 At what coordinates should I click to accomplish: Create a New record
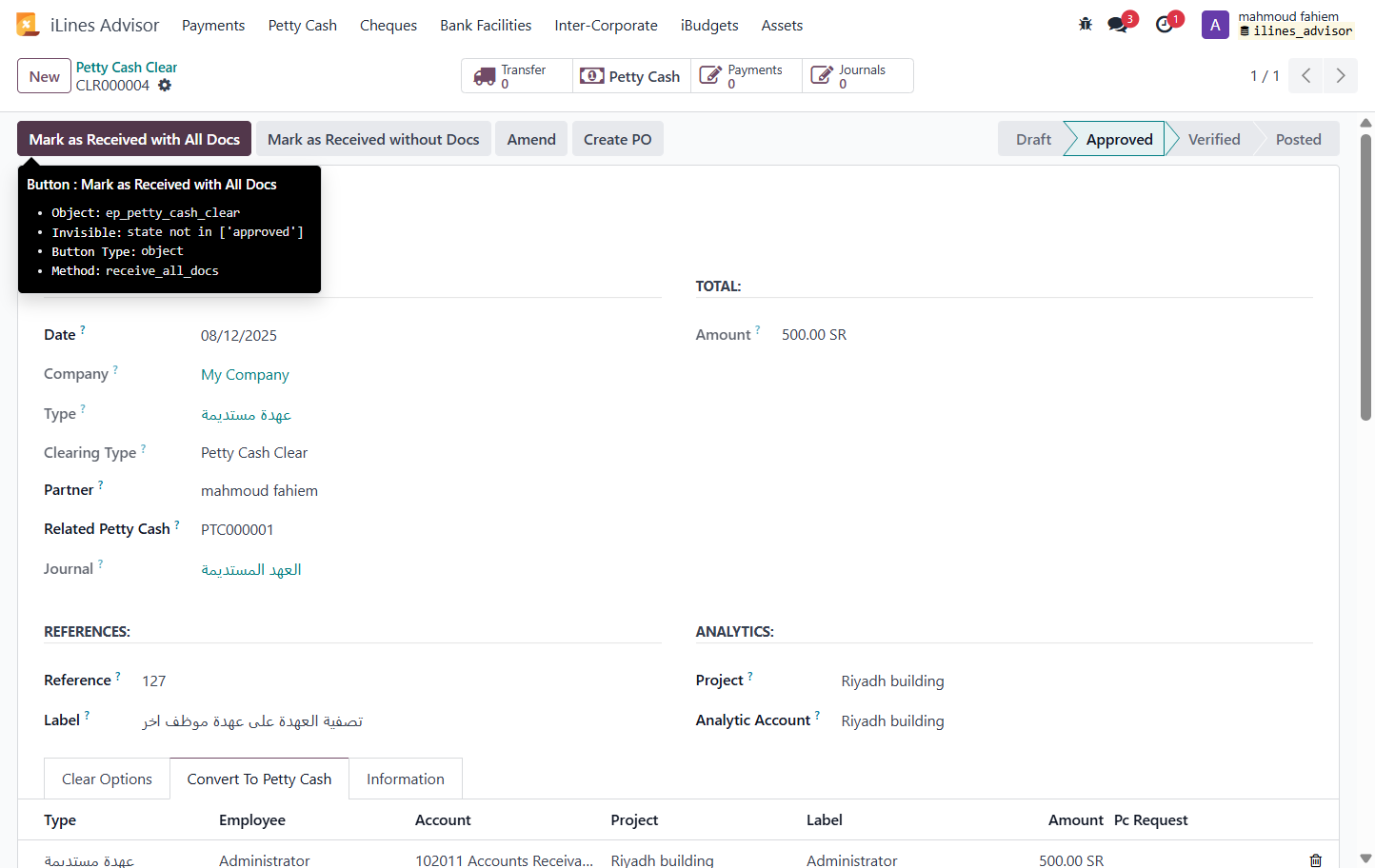pos(44,76)
